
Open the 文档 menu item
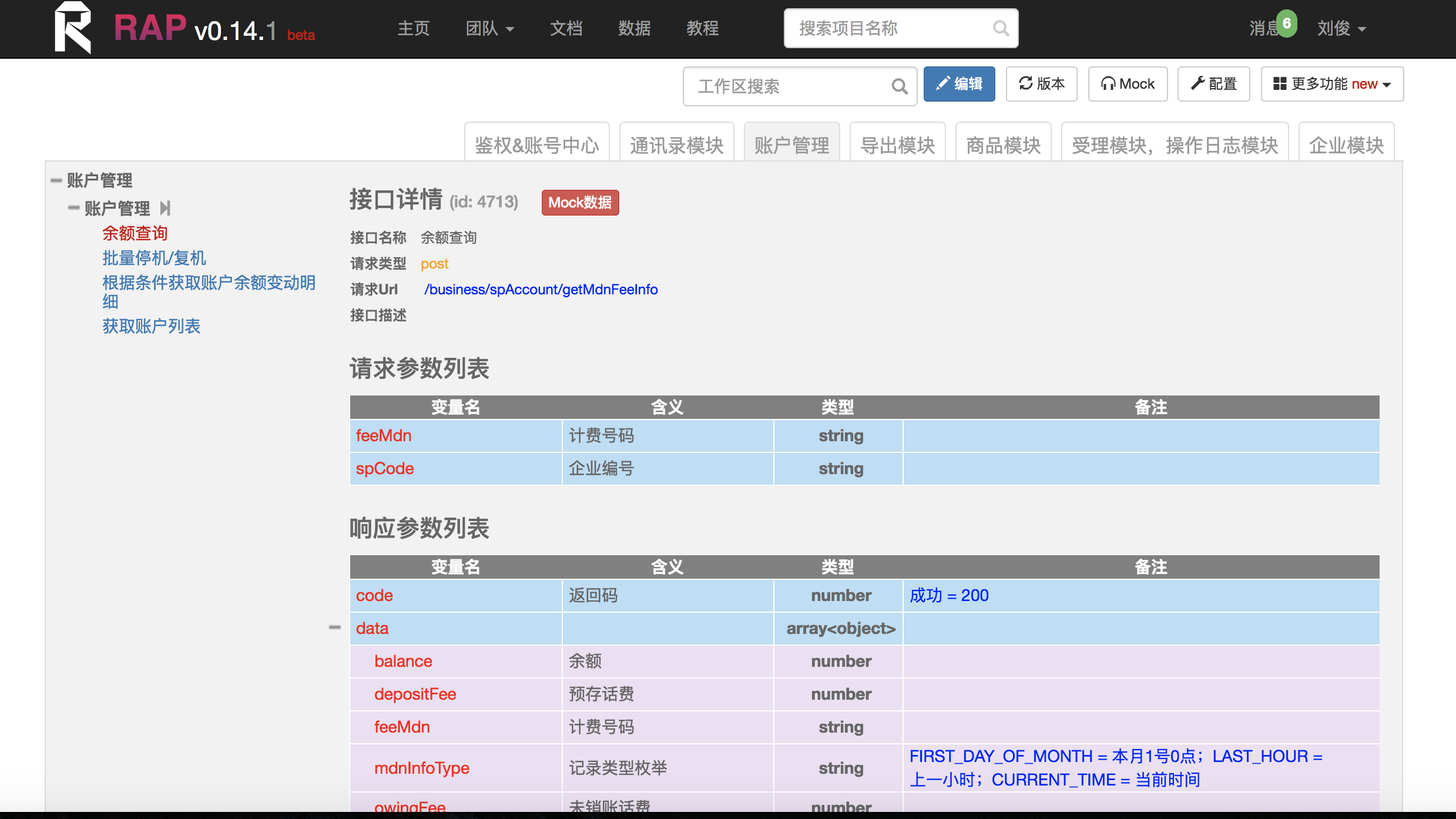[x=566, y=28]
